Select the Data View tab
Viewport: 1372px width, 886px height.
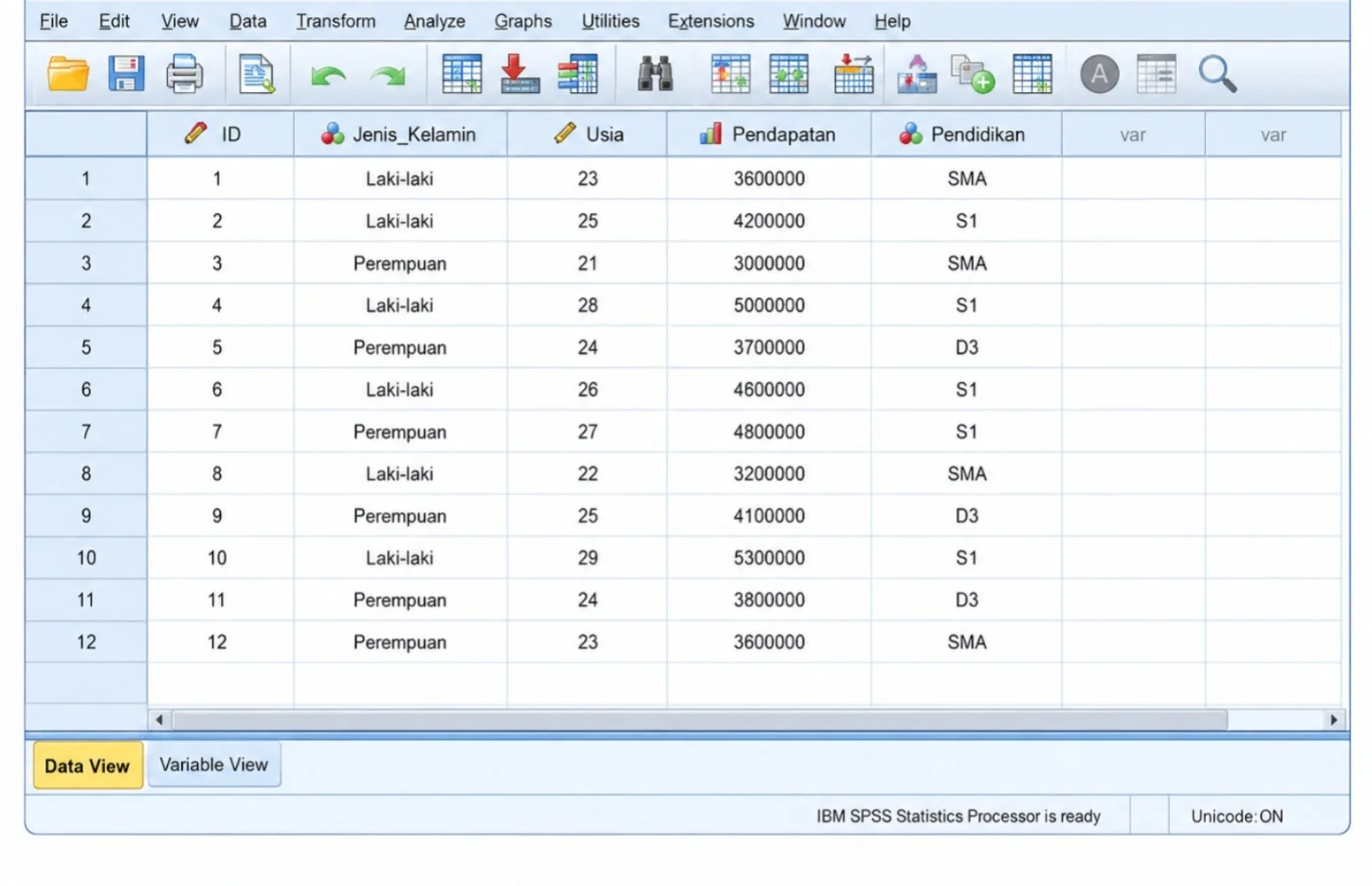[87, 766]
